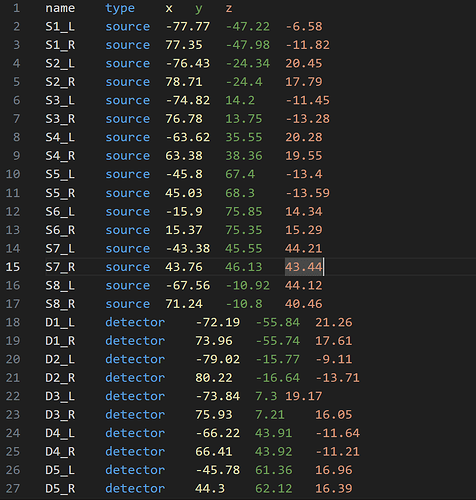The width and height of the screenshot is (476, 500).
Task: Click 'detector' on the D1_L row
Action: 135,322
